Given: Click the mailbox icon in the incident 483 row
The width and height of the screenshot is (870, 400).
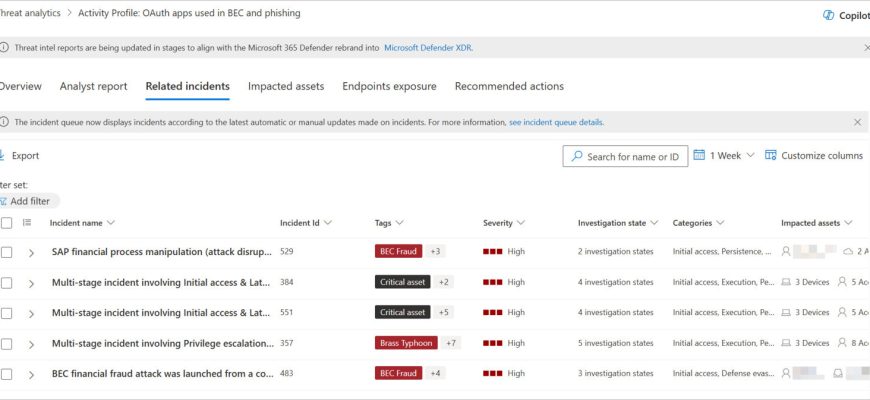Looking at the screenshot, I should click(838, 373).
